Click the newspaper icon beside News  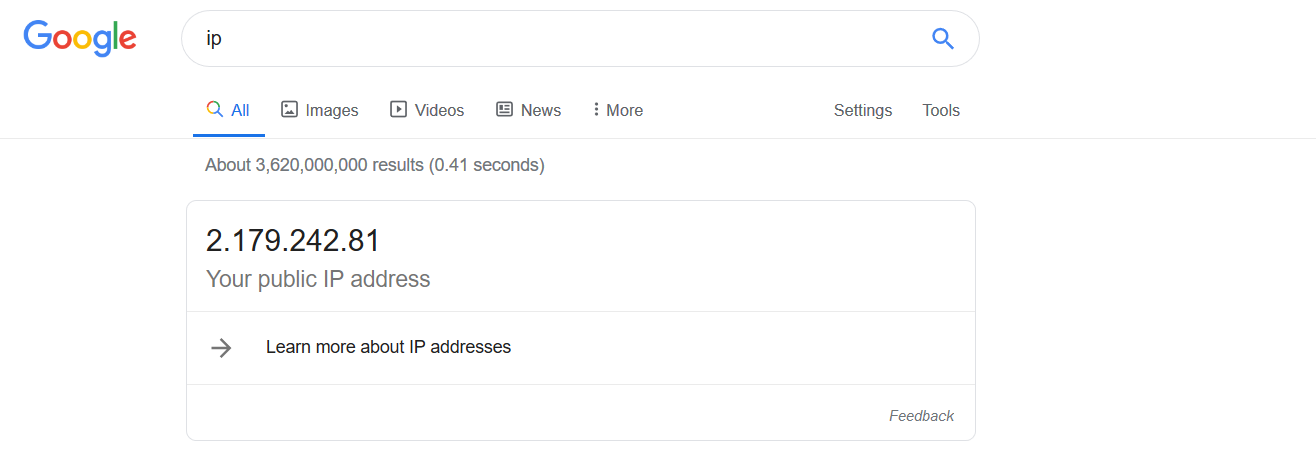(x=504, y=109)
